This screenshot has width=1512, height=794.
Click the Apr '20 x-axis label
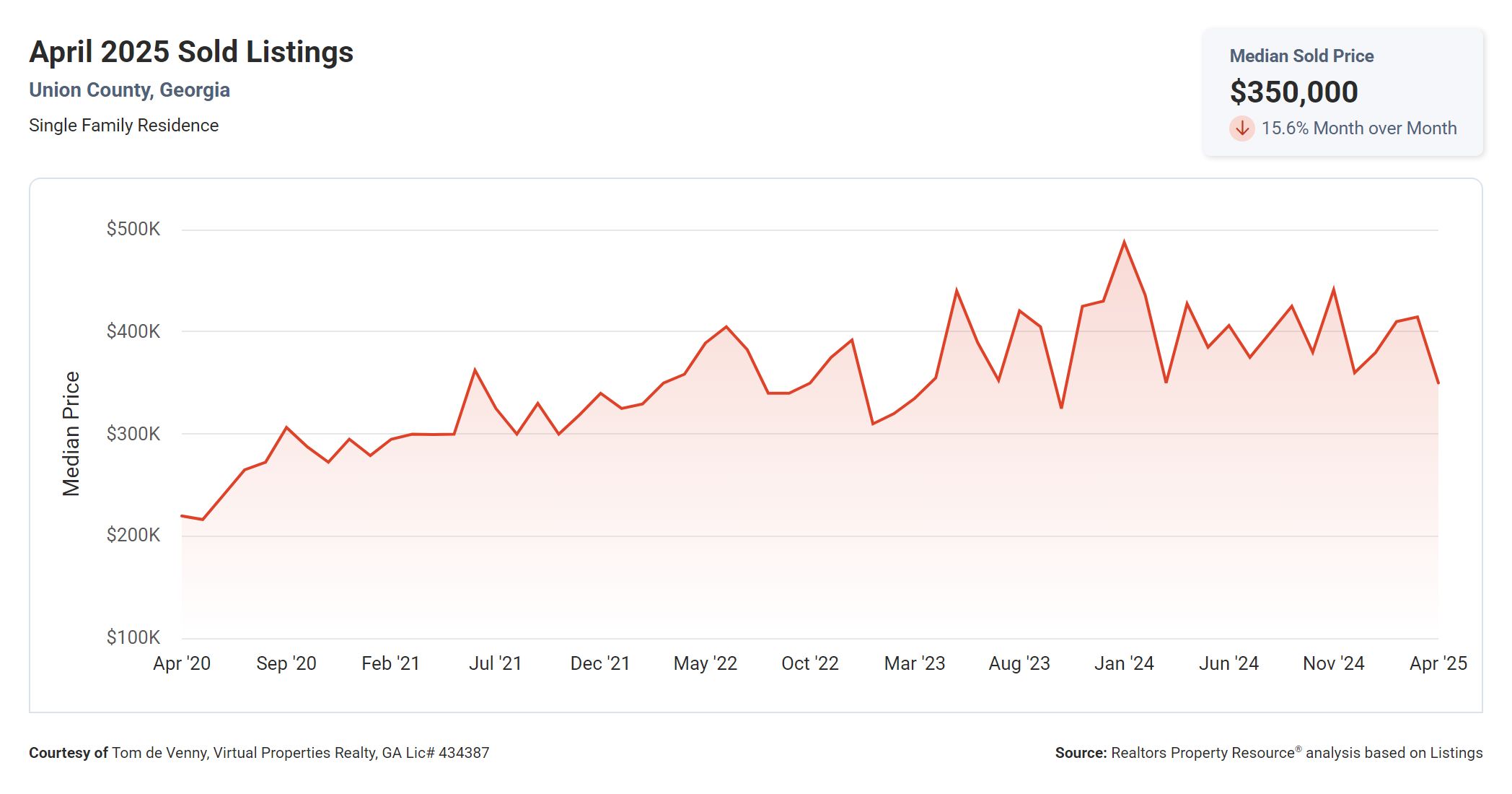[x=182, y=663]
